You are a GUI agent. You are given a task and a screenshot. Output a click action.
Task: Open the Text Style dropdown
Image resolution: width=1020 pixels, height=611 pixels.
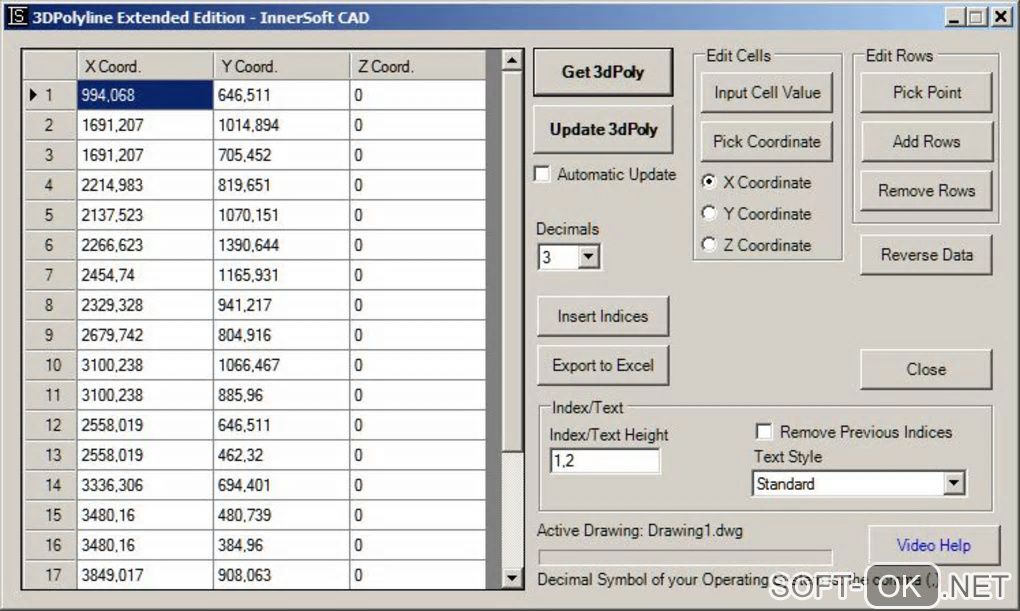coord(954,483)
